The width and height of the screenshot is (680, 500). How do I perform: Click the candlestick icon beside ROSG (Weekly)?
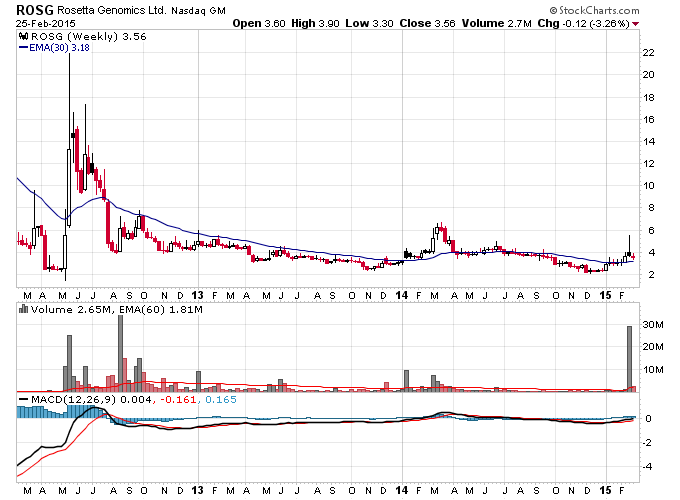click(24, 36)
